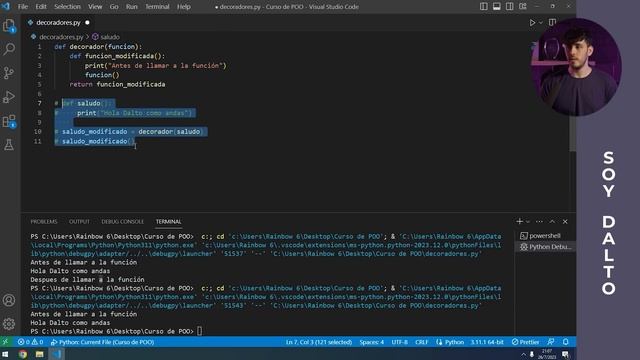The width and height of the screenshot is (640, 360).
Task: Open Customize Layout icon
Action: pyautogui.click(x=523, y=7)
